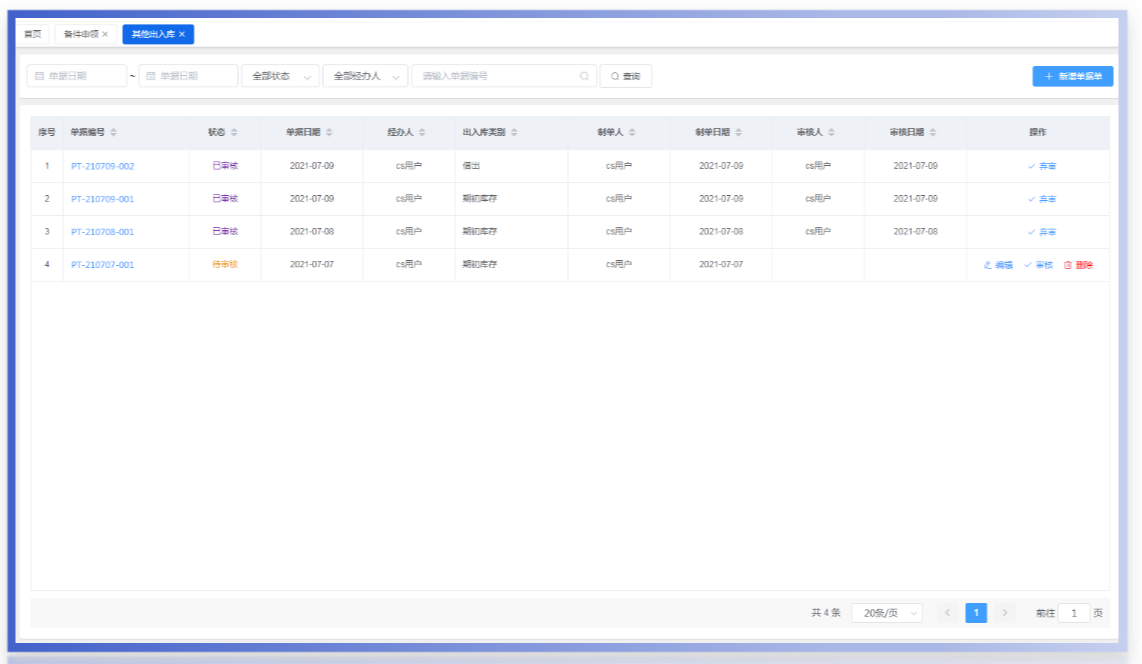Go to previous page arrow
Screen dimensions: 1142x664
[x=947, y=613]
